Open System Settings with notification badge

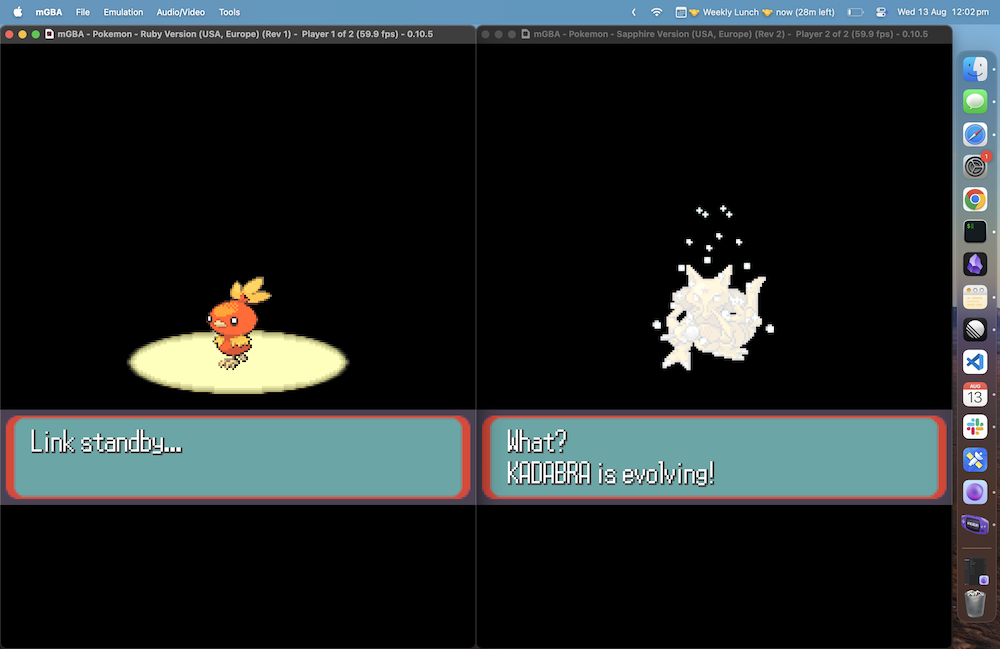975,166
